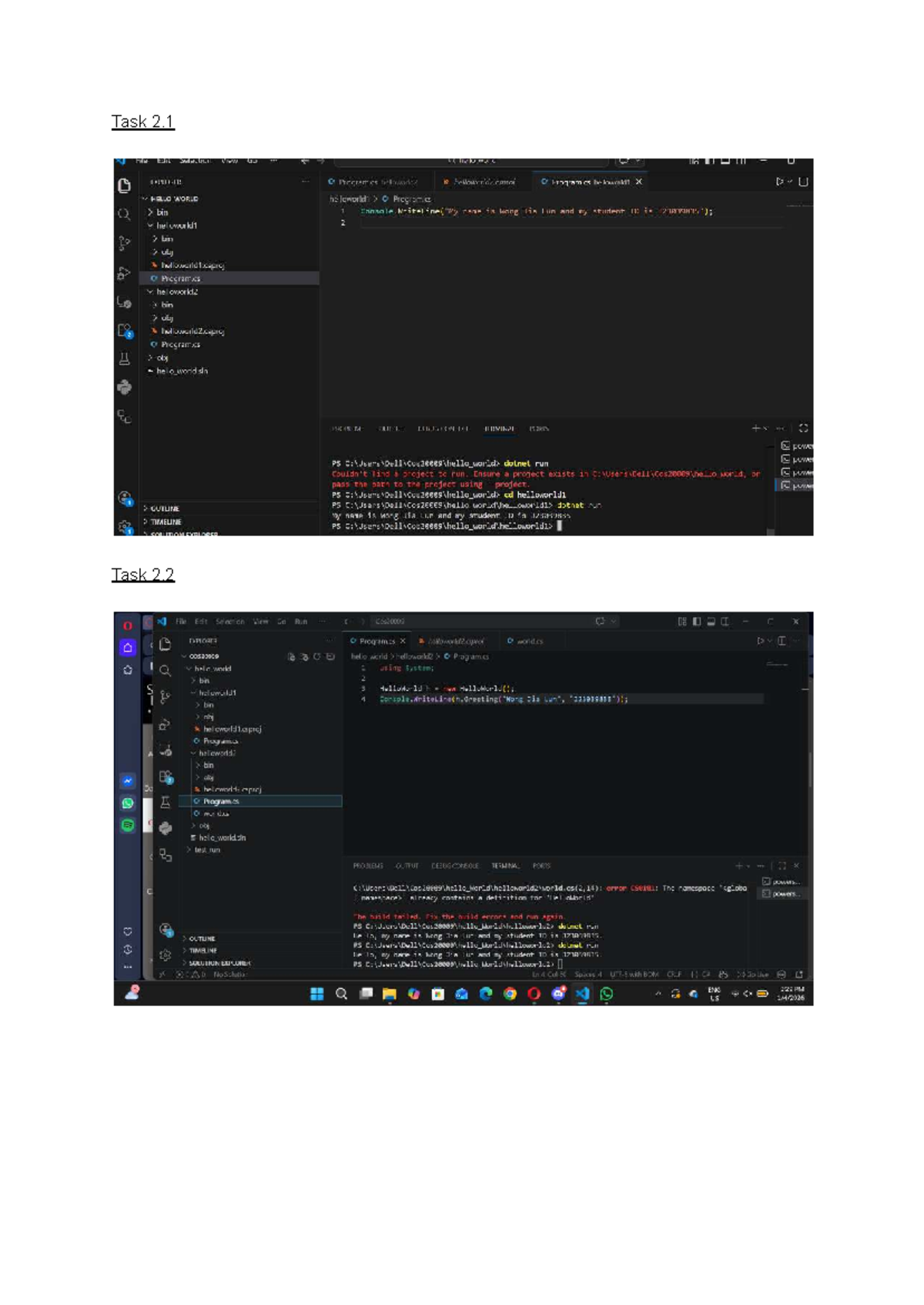The image size is (924, 1305).
Task: Open Search icon in Task 2.2 VS Code activity bar
Action: tap(166, 671)
